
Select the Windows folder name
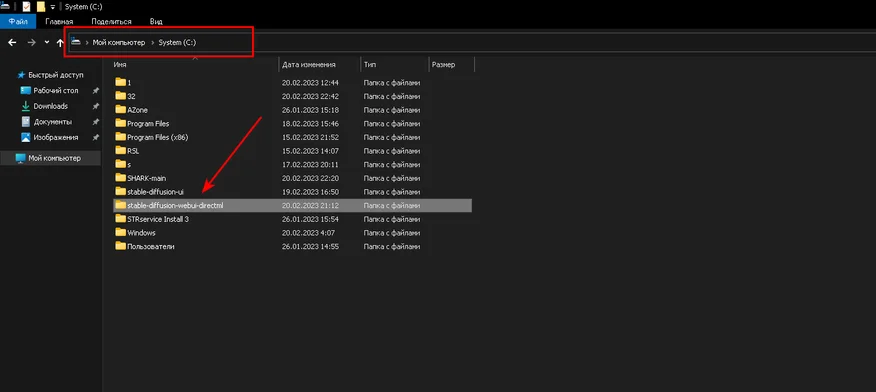(x=141, y=233)
